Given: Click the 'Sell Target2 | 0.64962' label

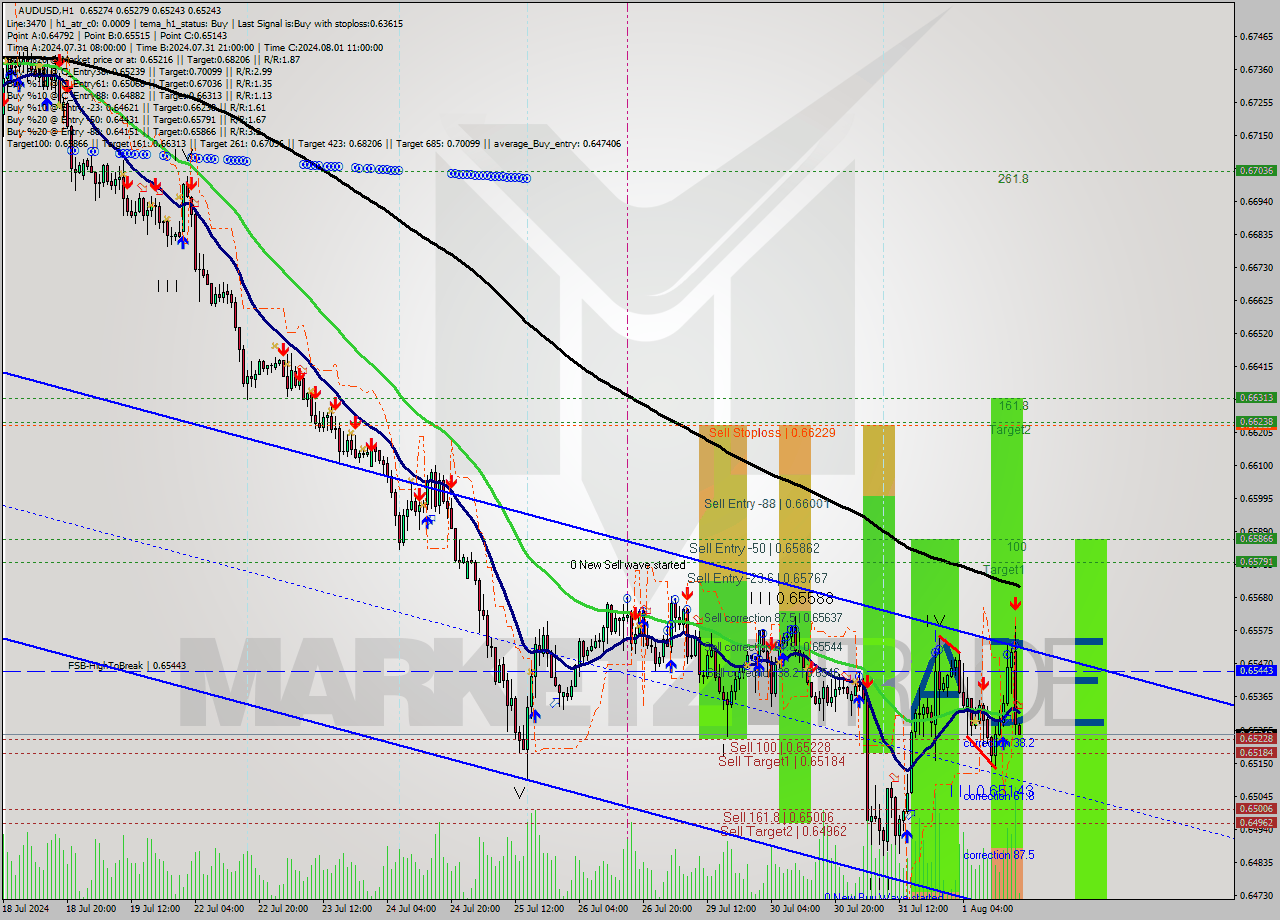Looking at the screenshot, I should click(x=783, y=831).
